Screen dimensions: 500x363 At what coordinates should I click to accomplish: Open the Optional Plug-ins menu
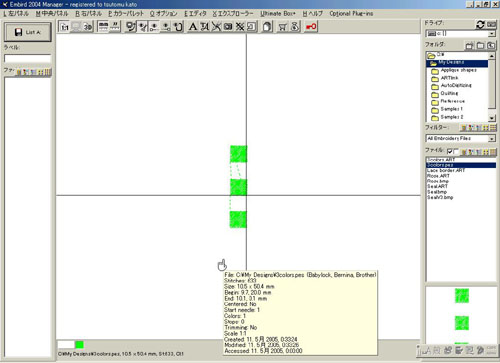(x=351, y=14)
